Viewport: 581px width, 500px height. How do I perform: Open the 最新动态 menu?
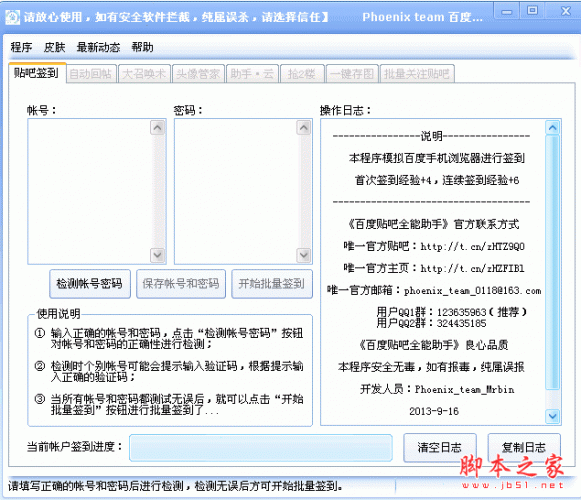pyautogui.click(x=98, y=47)
